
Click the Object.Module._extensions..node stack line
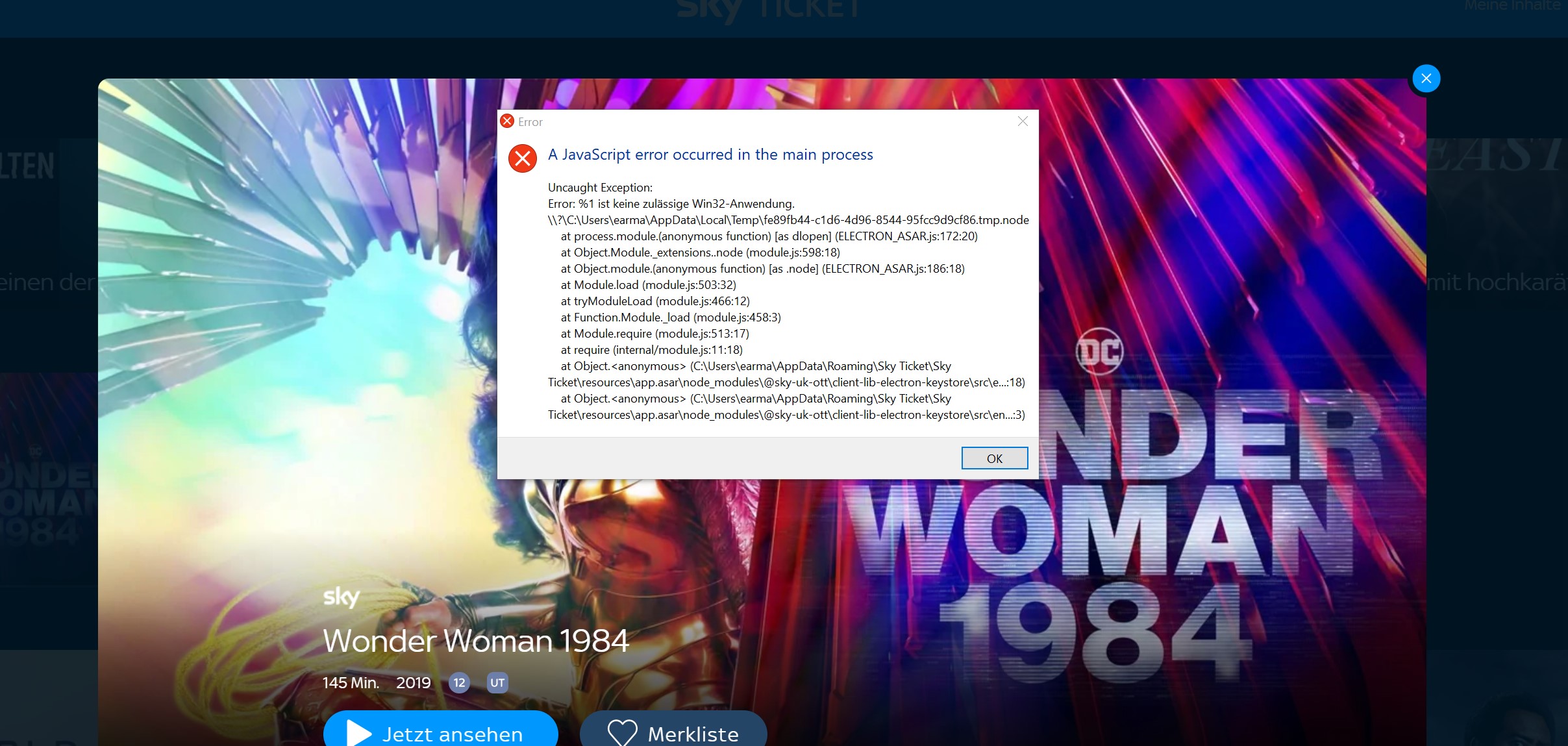pyautogui.click(x=700, y=253)
